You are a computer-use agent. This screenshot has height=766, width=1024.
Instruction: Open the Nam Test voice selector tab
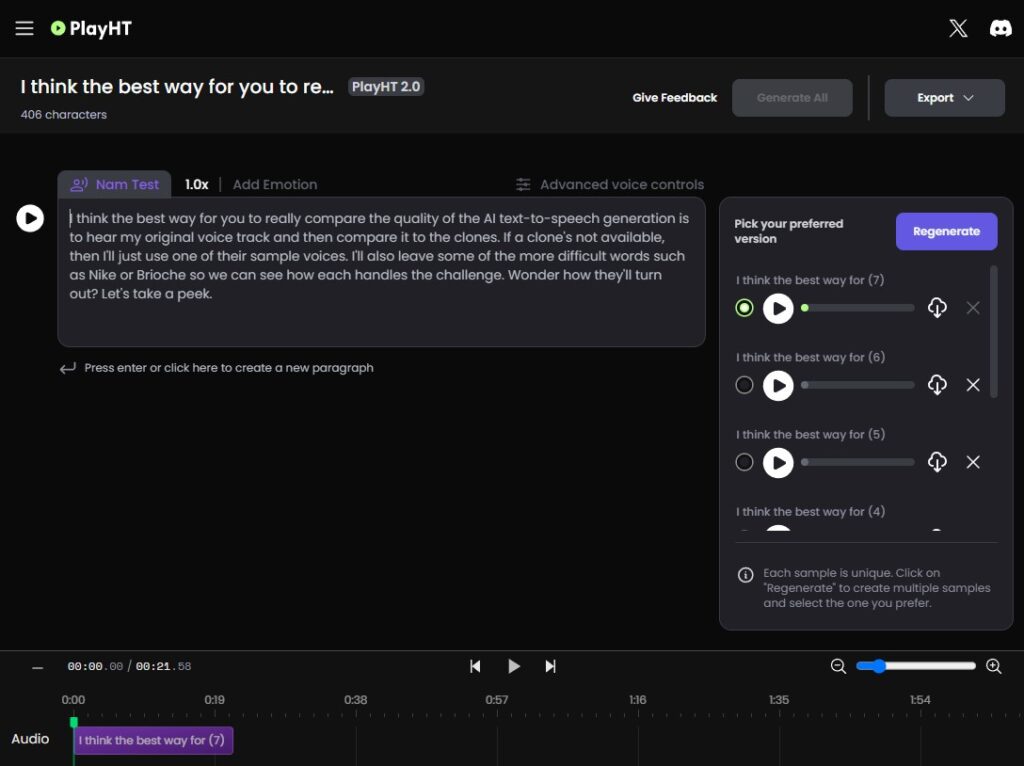pyautogui.click(x=115, y=184)
